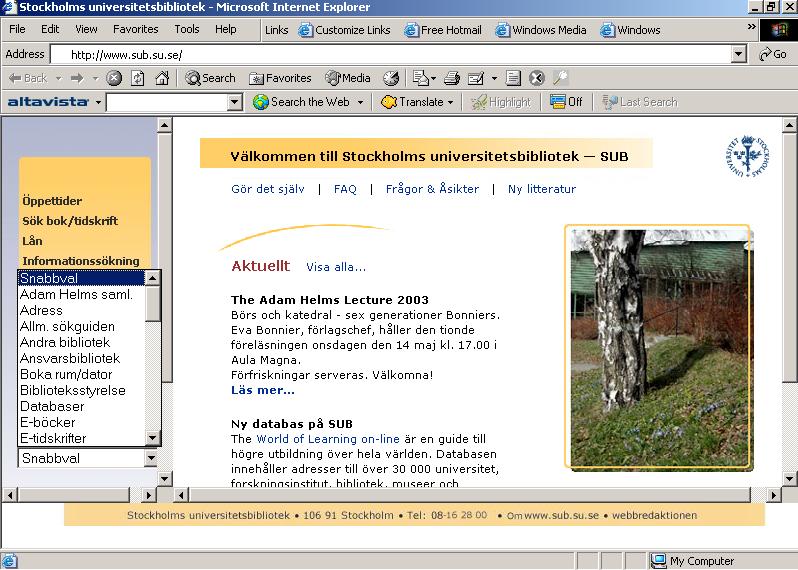This screenshot has height=570, width=798.
Task: Open the Edit menu
Action: (50, 30)
